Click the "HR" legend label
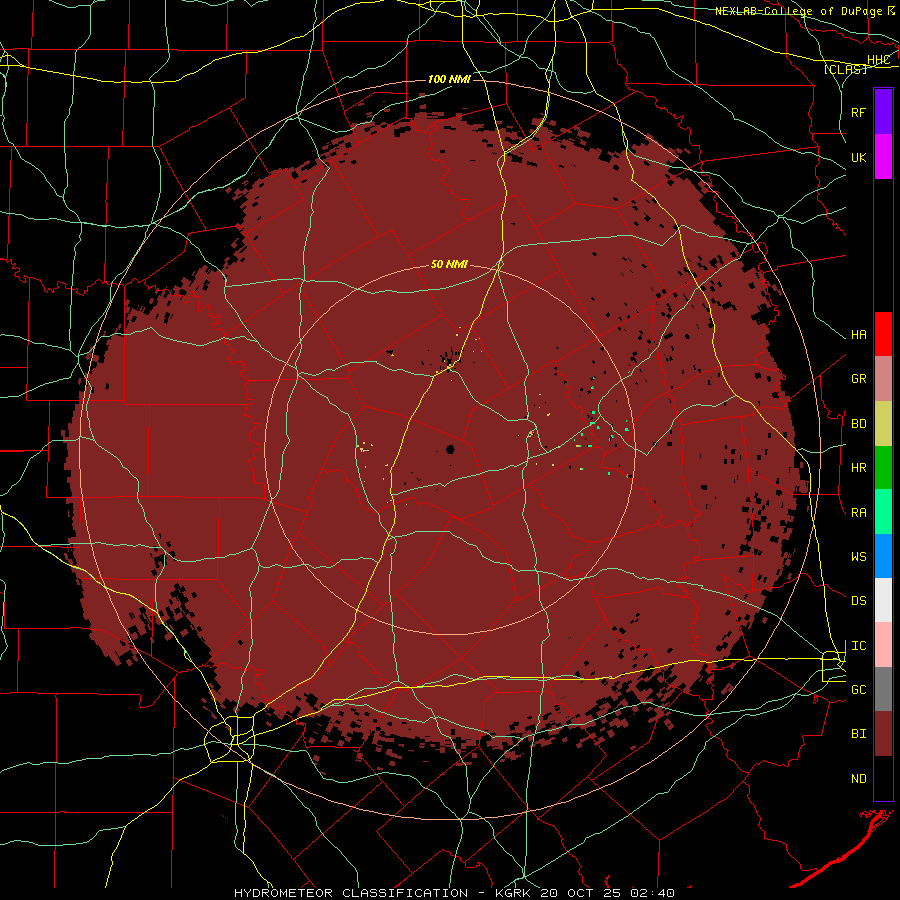Image resolution: width=900 pixels, height=900 pixels. click(x=858, y=468)
